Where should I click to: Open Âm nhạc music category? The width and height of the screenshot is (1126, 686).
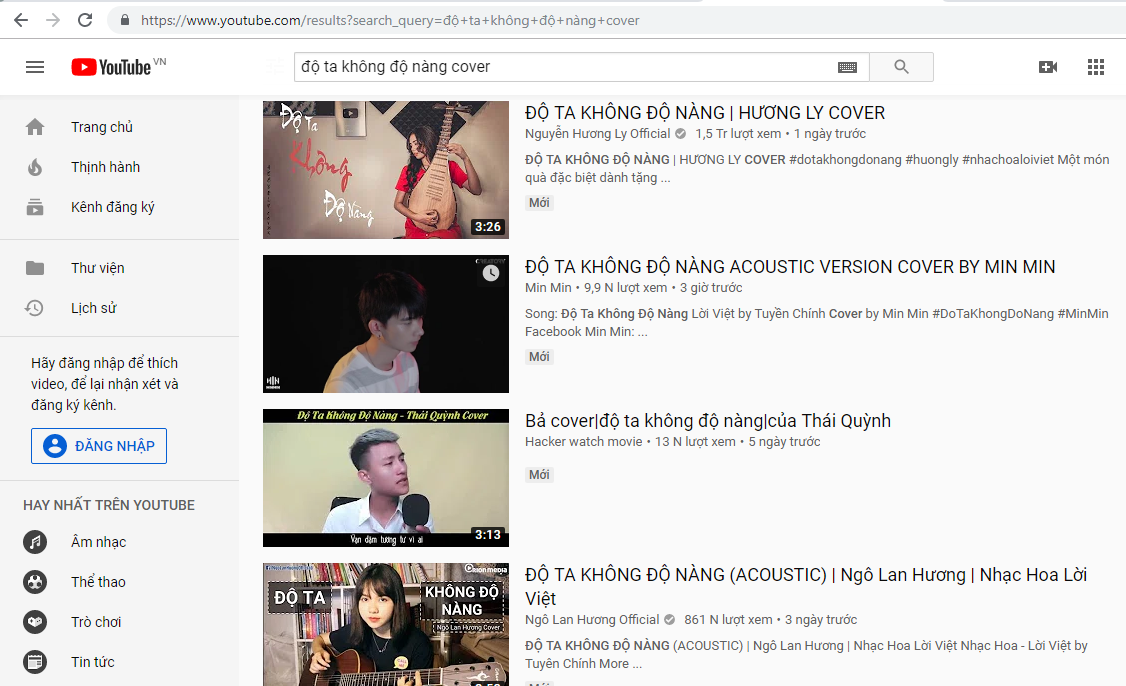coord(98,542)
